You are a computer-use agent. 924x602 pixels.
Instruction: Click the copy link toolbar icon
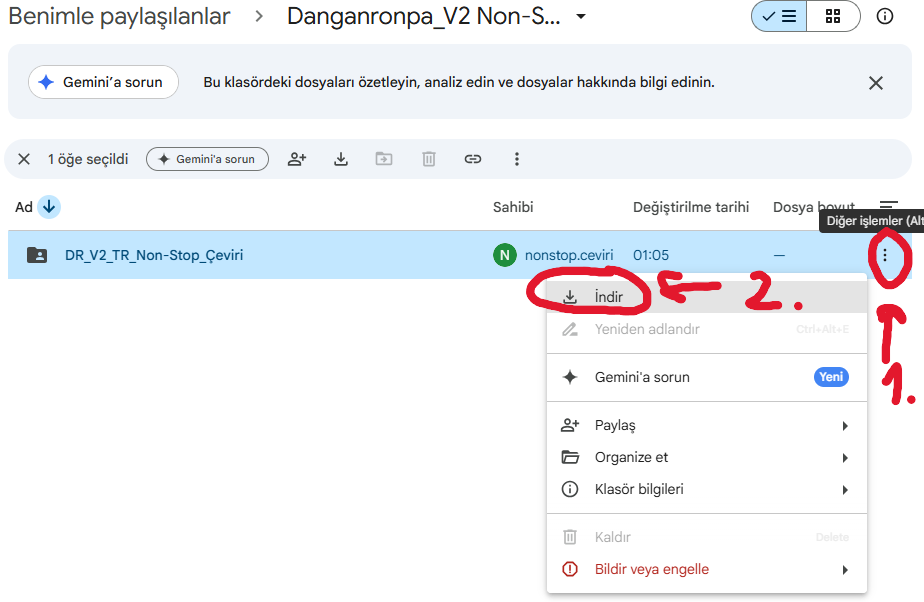[x=473, y=159]
